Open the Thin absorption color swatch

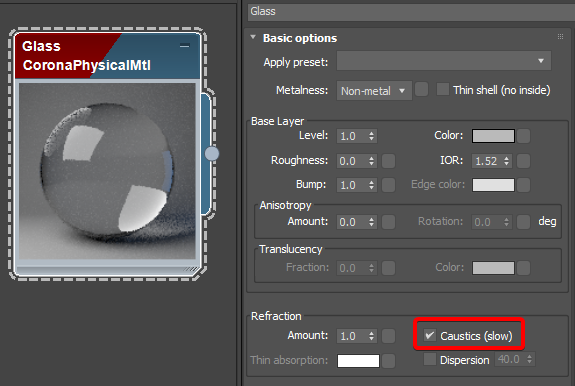coord(358,361)
